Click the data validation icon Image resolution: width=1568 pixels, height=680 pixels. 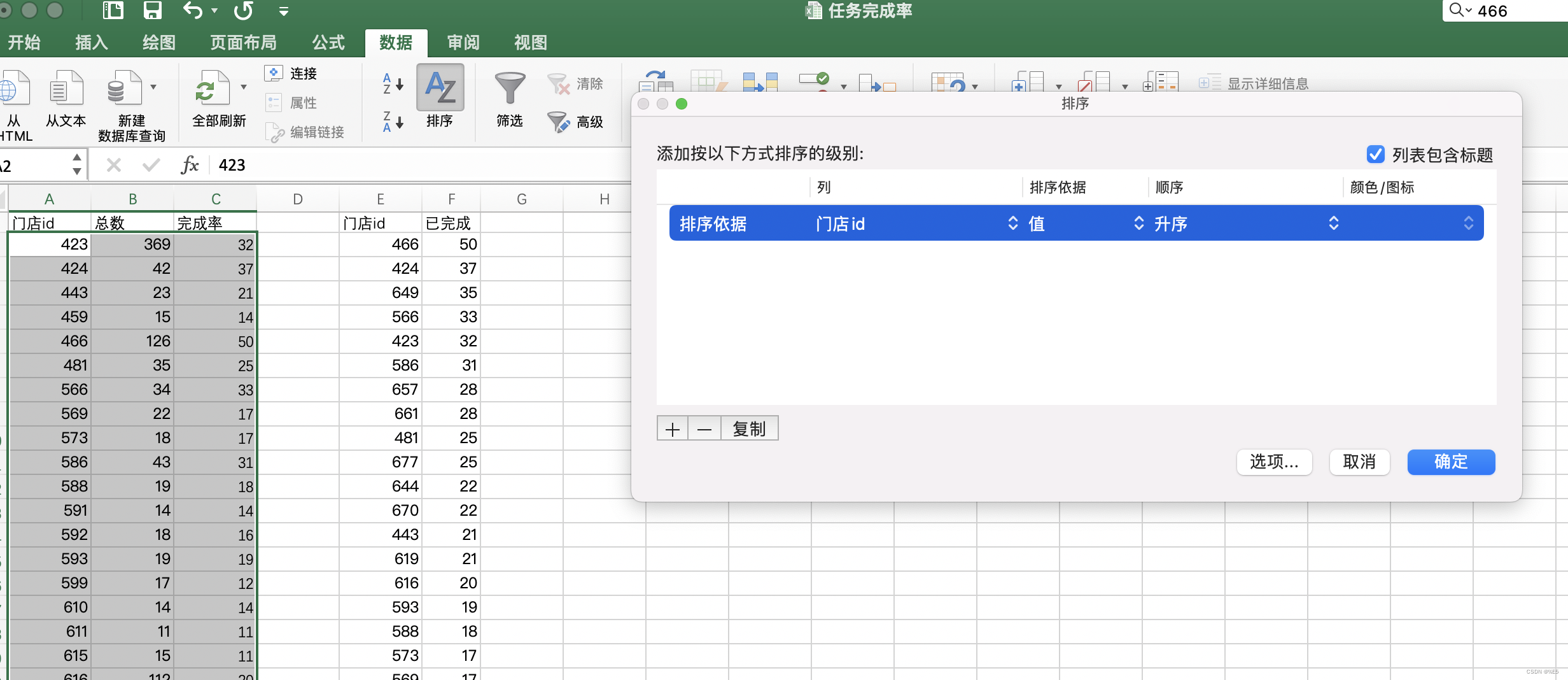[x=815, y=81]
